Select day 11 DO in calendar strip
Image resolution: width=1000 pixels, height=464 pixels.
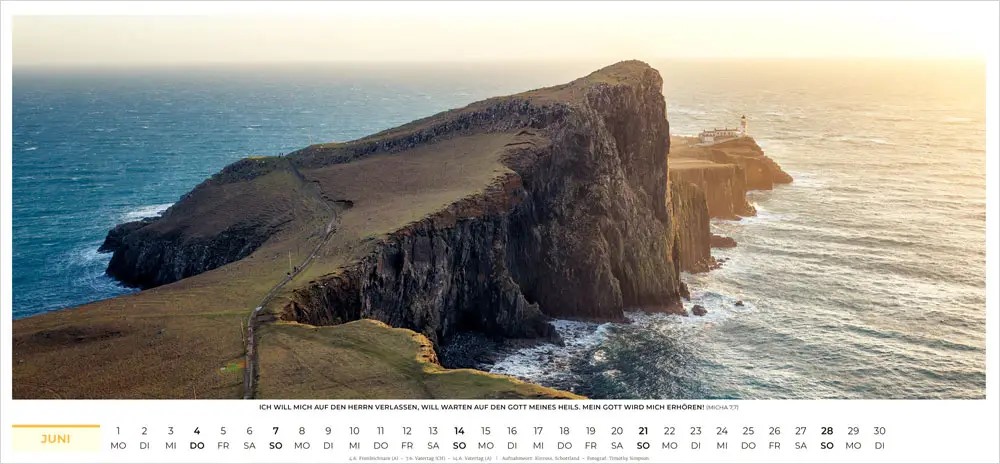point(381,438)
